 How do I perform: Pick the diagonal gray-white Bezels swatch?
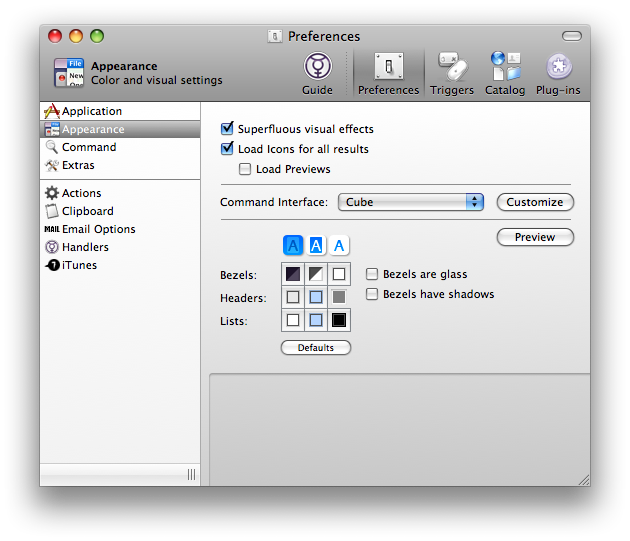click(316, 274)
